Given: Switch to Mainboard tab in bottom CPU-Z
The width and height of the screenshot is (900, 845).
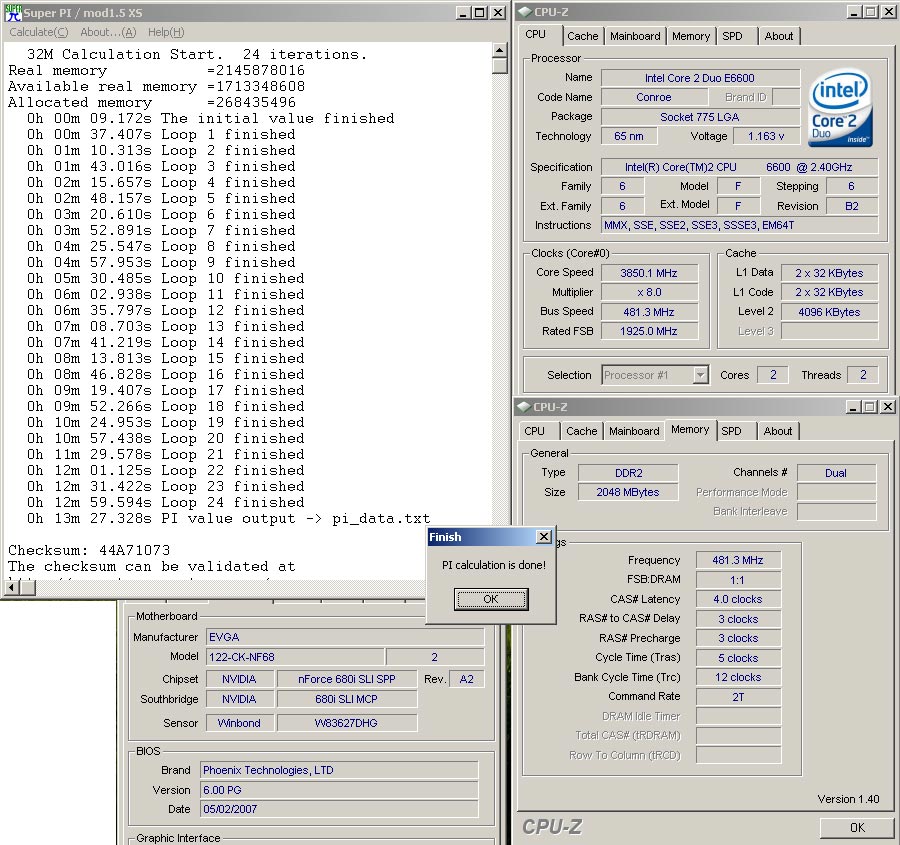Looking at the screenshot, I should [634, 431].
